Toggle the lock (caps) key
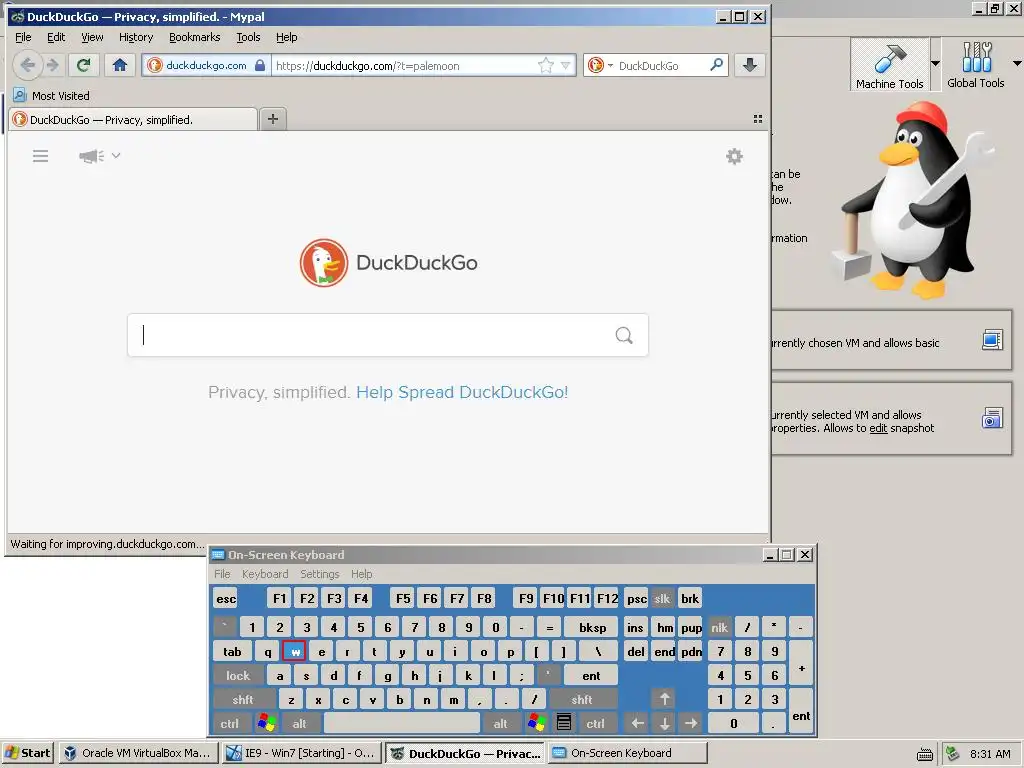The width and height of the screenshot is (1024, 768). [238, 676]
